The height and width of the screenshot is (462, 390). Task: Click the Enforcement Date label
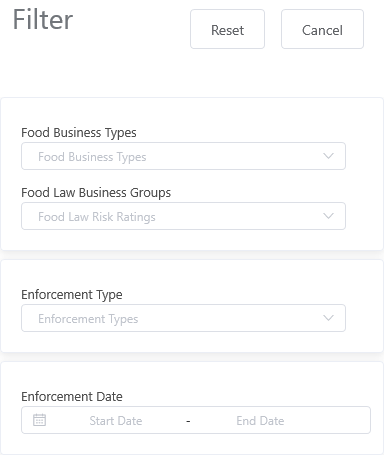72,397
